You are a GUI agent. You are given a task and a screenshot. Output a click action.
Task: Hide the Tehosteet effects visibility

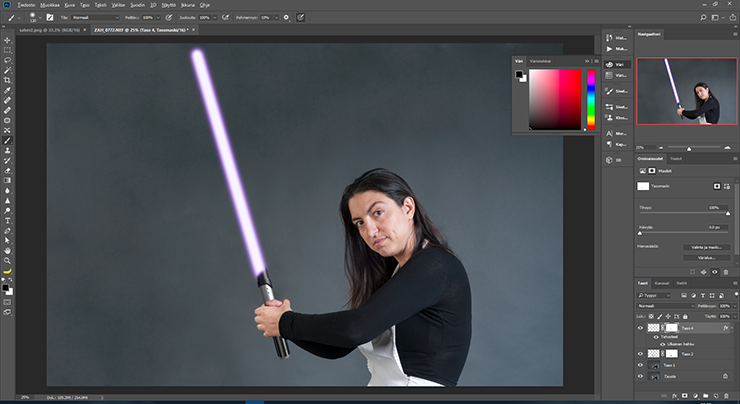(x=656, y=337)
